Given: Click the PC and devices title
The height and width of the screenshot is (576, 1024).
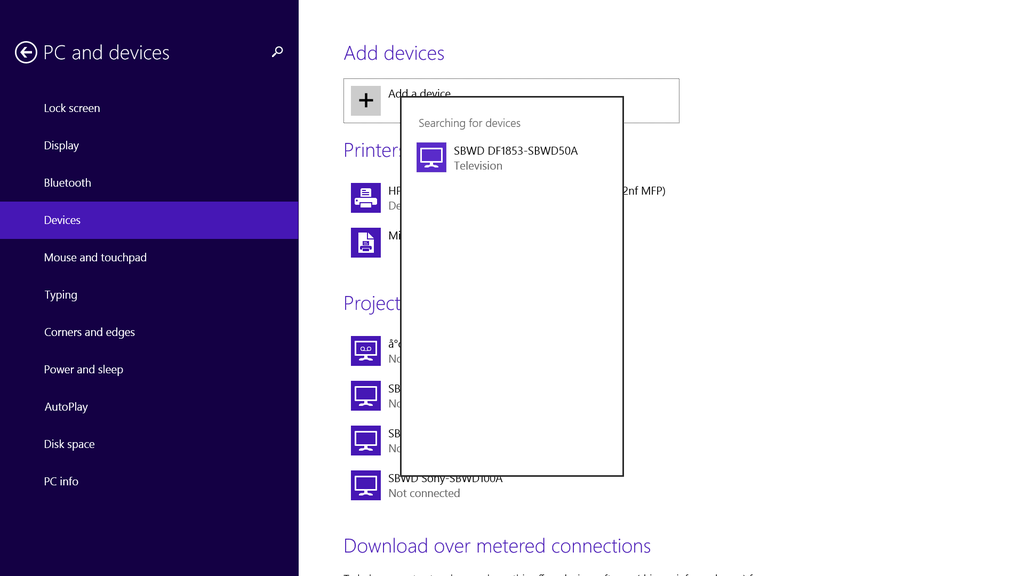Looking at the screenshot, I should coord(106,52).
